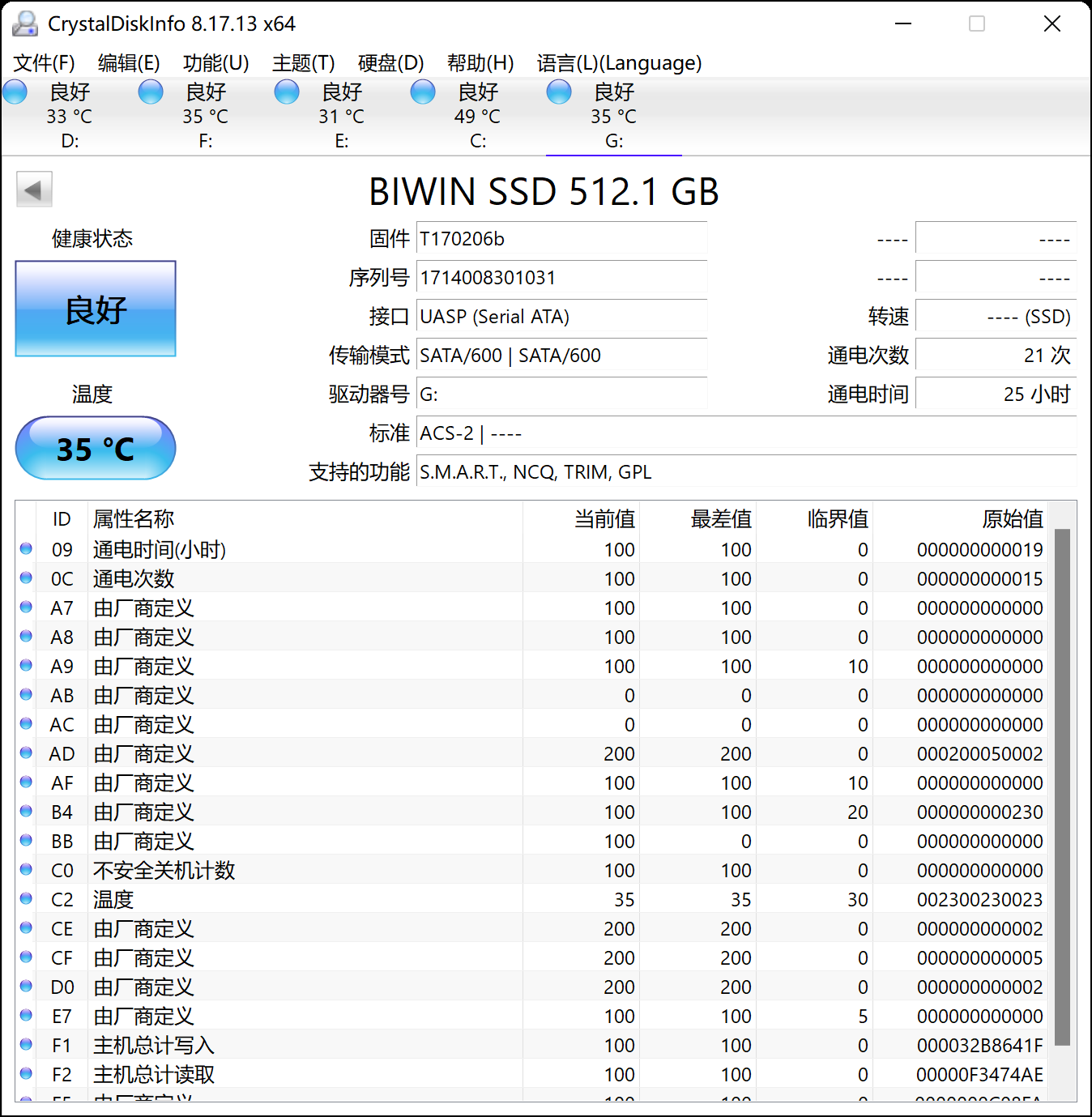Screen dimensions: 1092x1117
Task: Click the power-on hours value 25 小时
Action: click(x=996, y=394)
